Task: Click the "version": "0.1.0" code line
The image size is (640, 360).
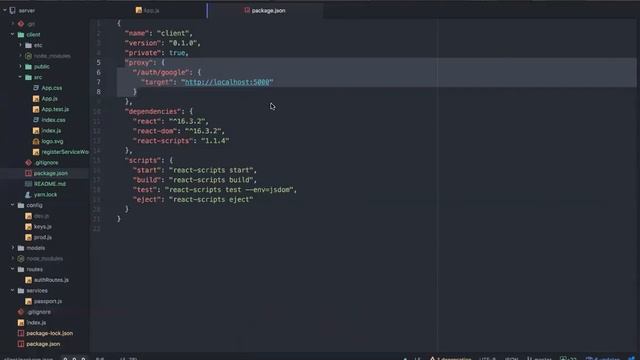Action: (x=162, y=43)
